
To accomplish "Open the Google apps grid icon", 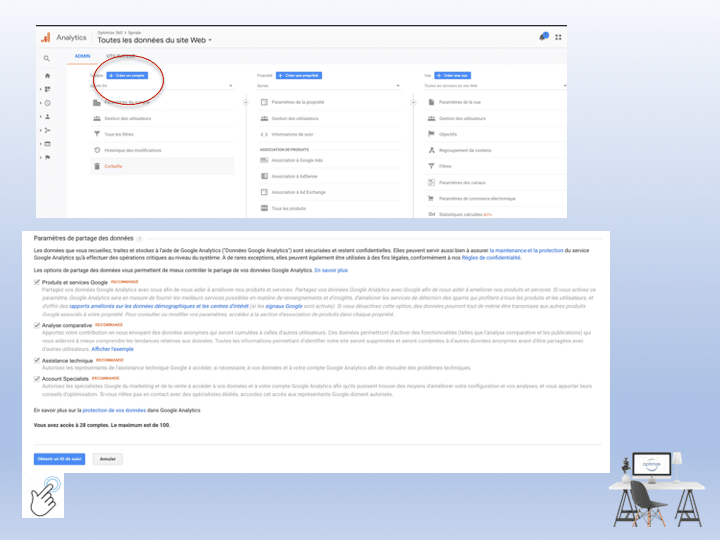I will click(558, 37).
